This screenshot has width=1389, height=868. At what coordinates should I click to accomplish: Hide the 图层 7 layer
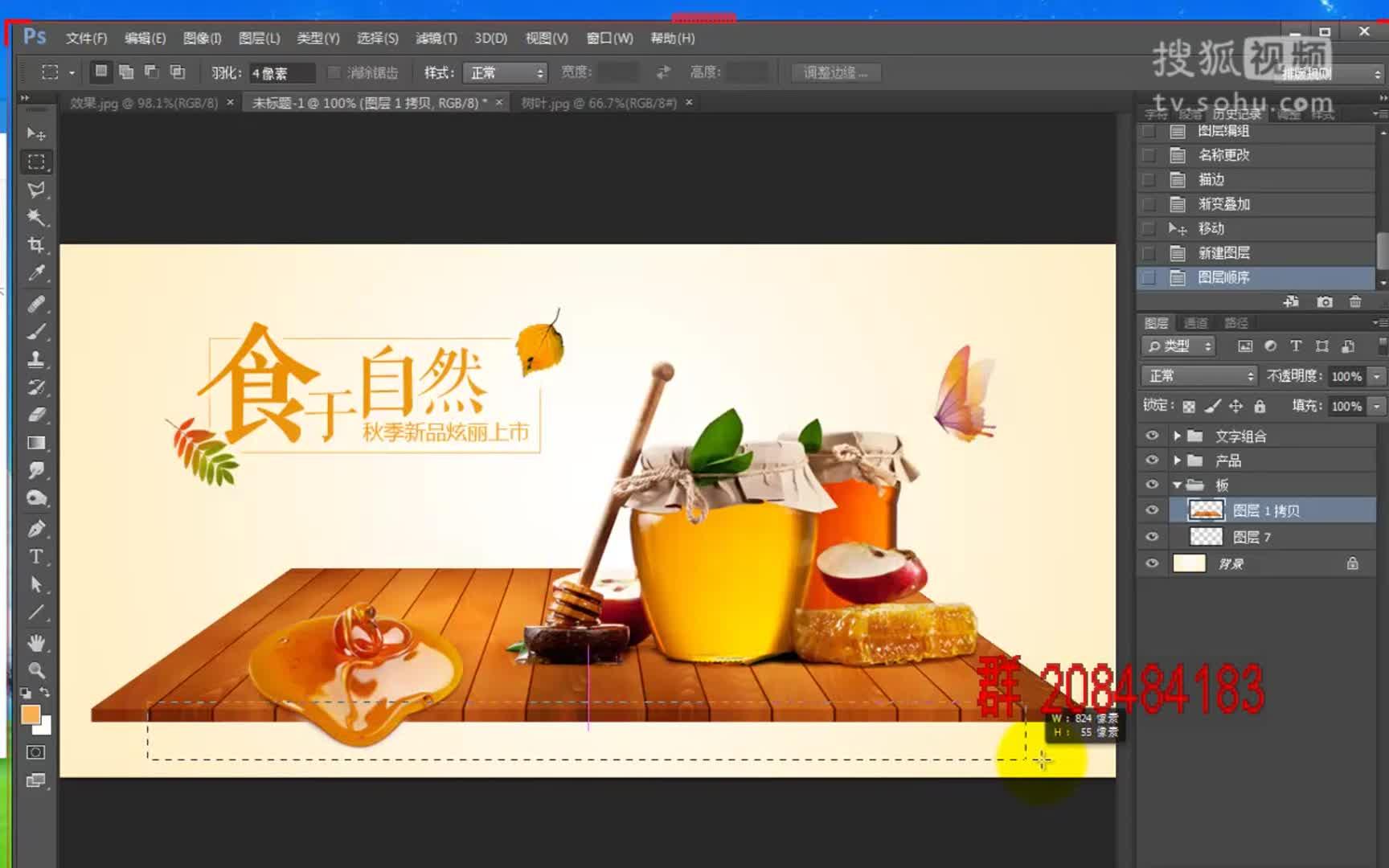[x=1152, y=536]
